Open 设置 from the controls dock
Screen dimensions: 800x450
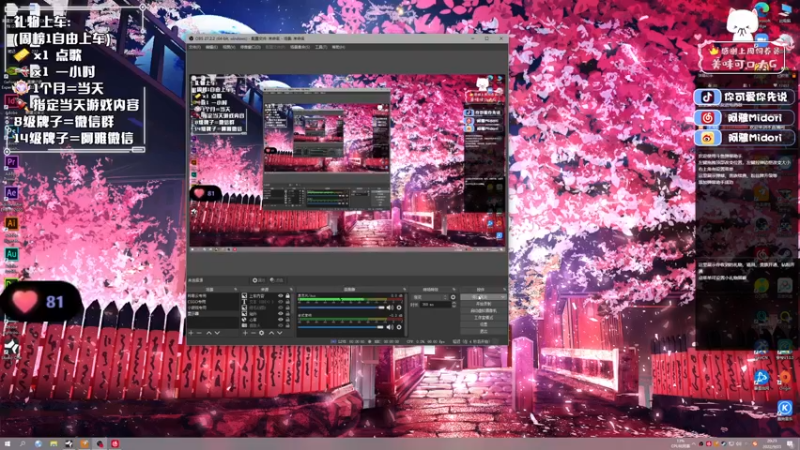(x=484, y=324)
